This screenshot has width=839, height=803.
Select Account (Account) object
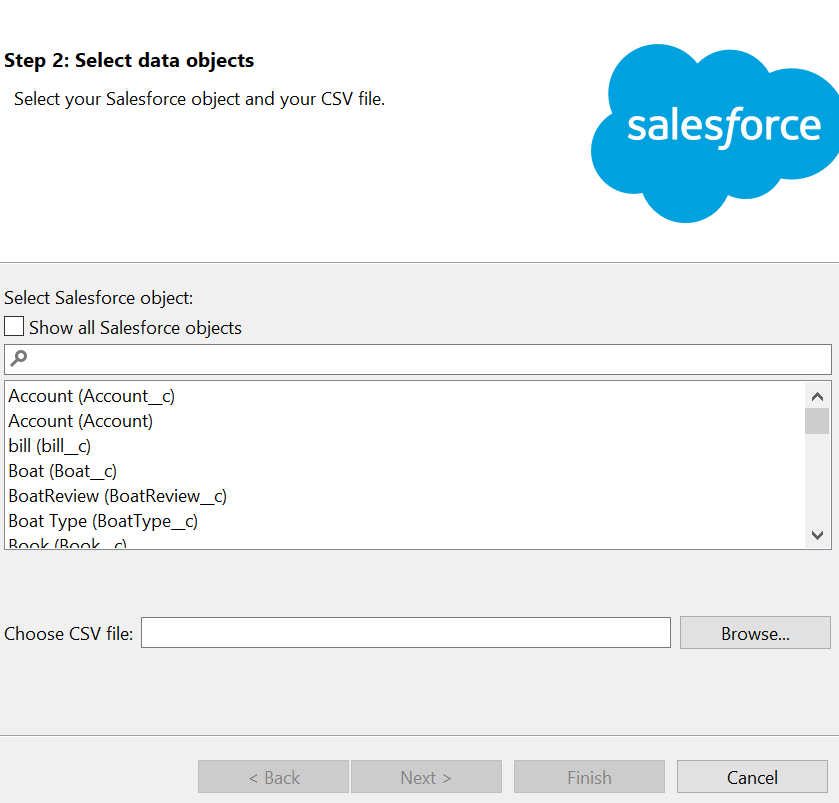click(x=81, y=422)
